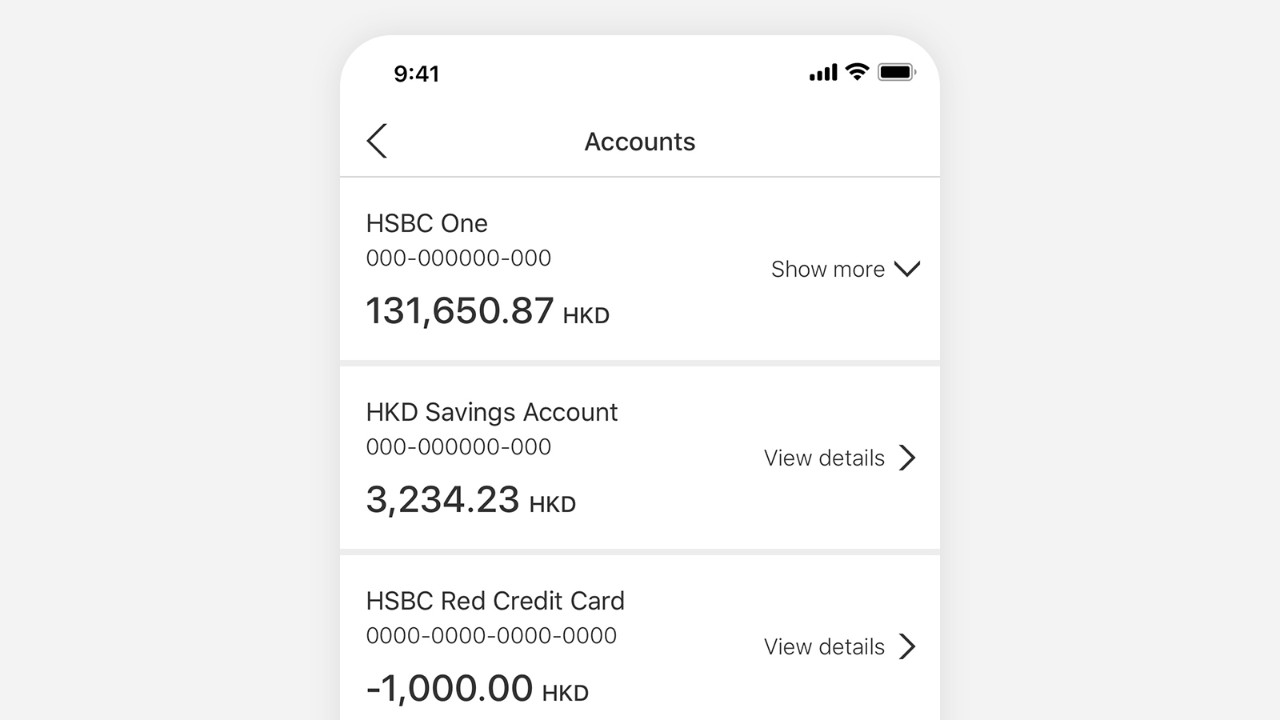Select the HSBC One account name

coord(427,223)
